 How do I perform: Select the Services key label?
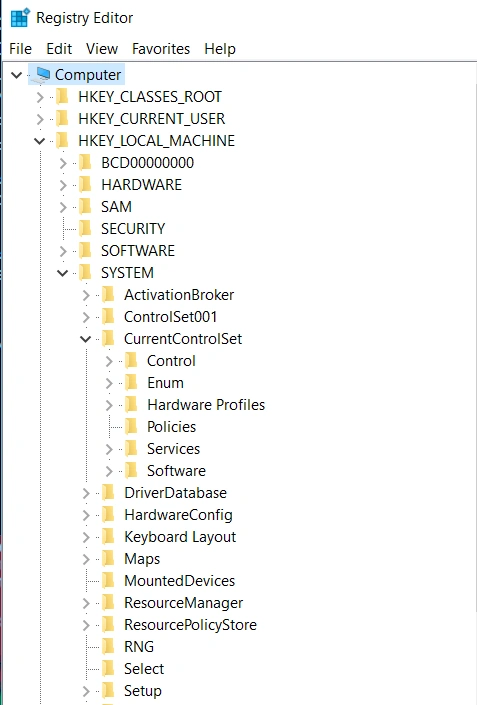tap(174, 449)
